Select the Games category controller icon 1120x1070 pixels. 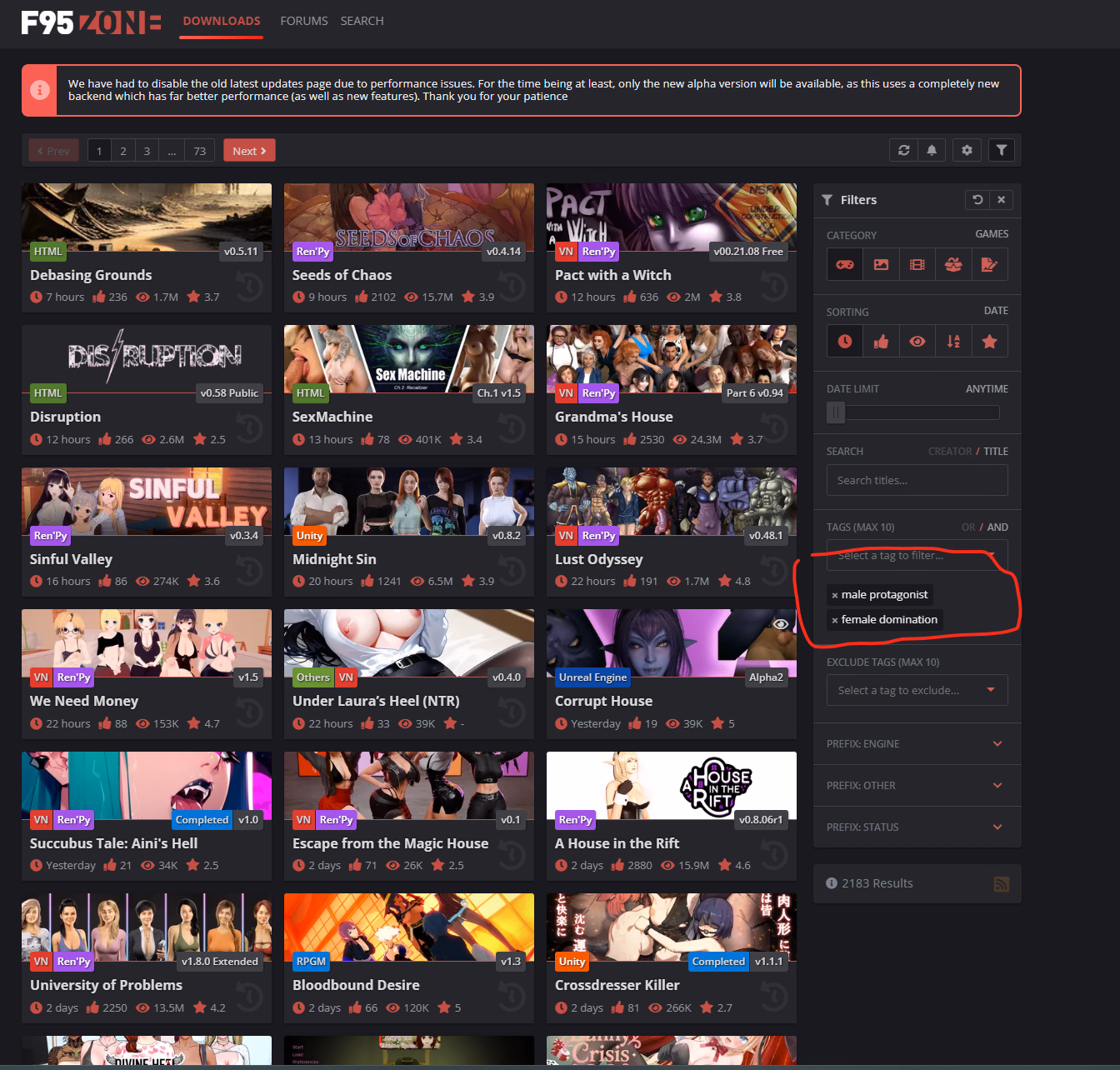[x=845, y=265]
